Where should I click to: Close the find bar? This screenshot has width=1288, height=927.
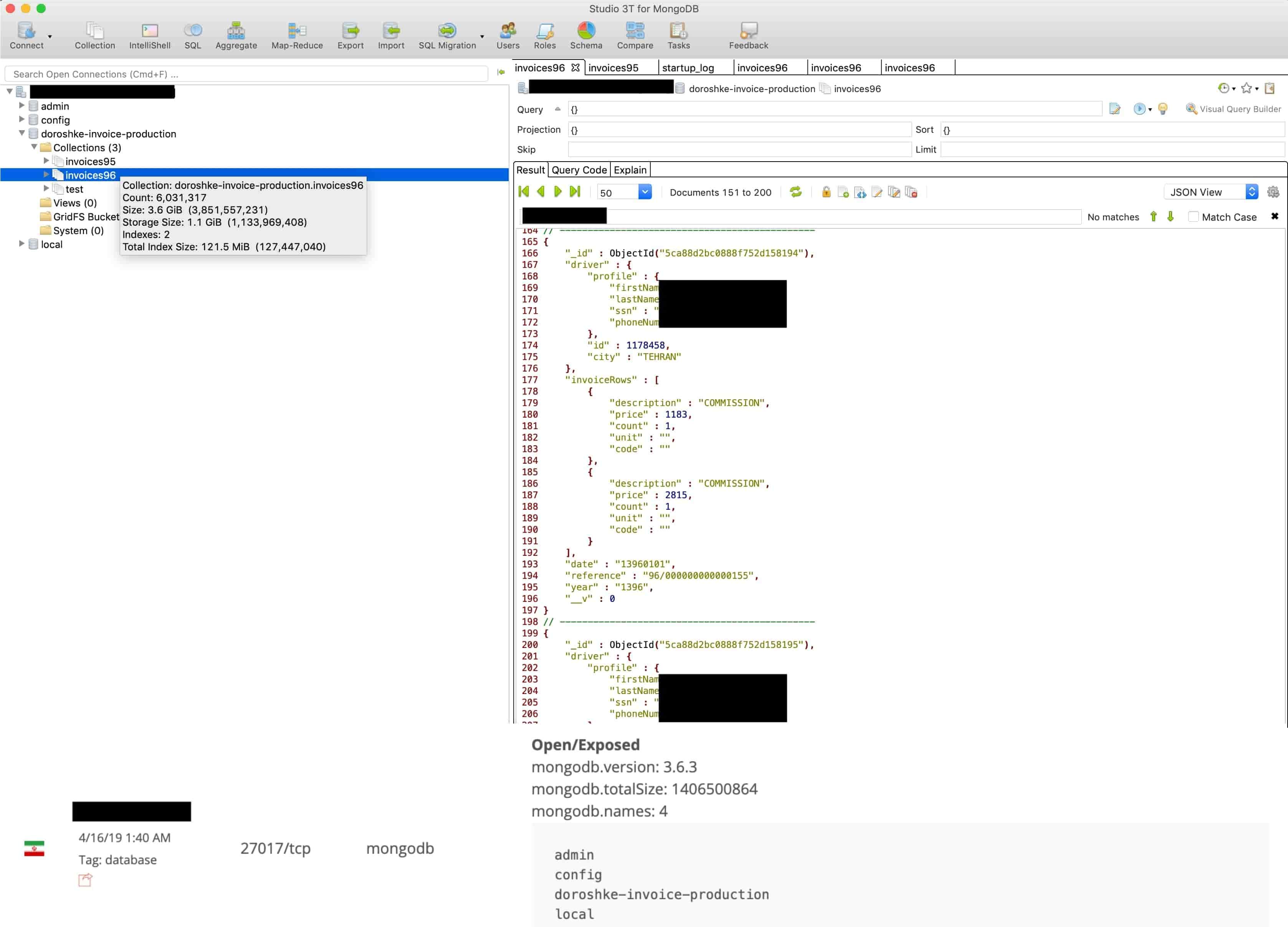[x=1274, y=216]
